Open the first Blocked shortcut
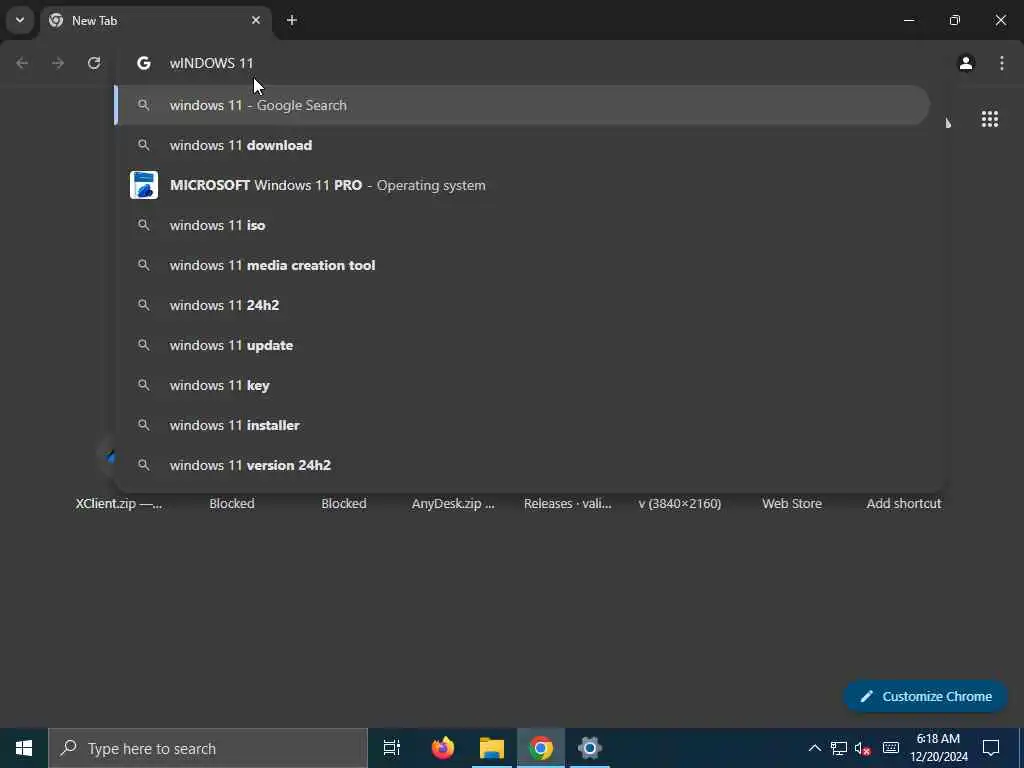 (232, 504)
